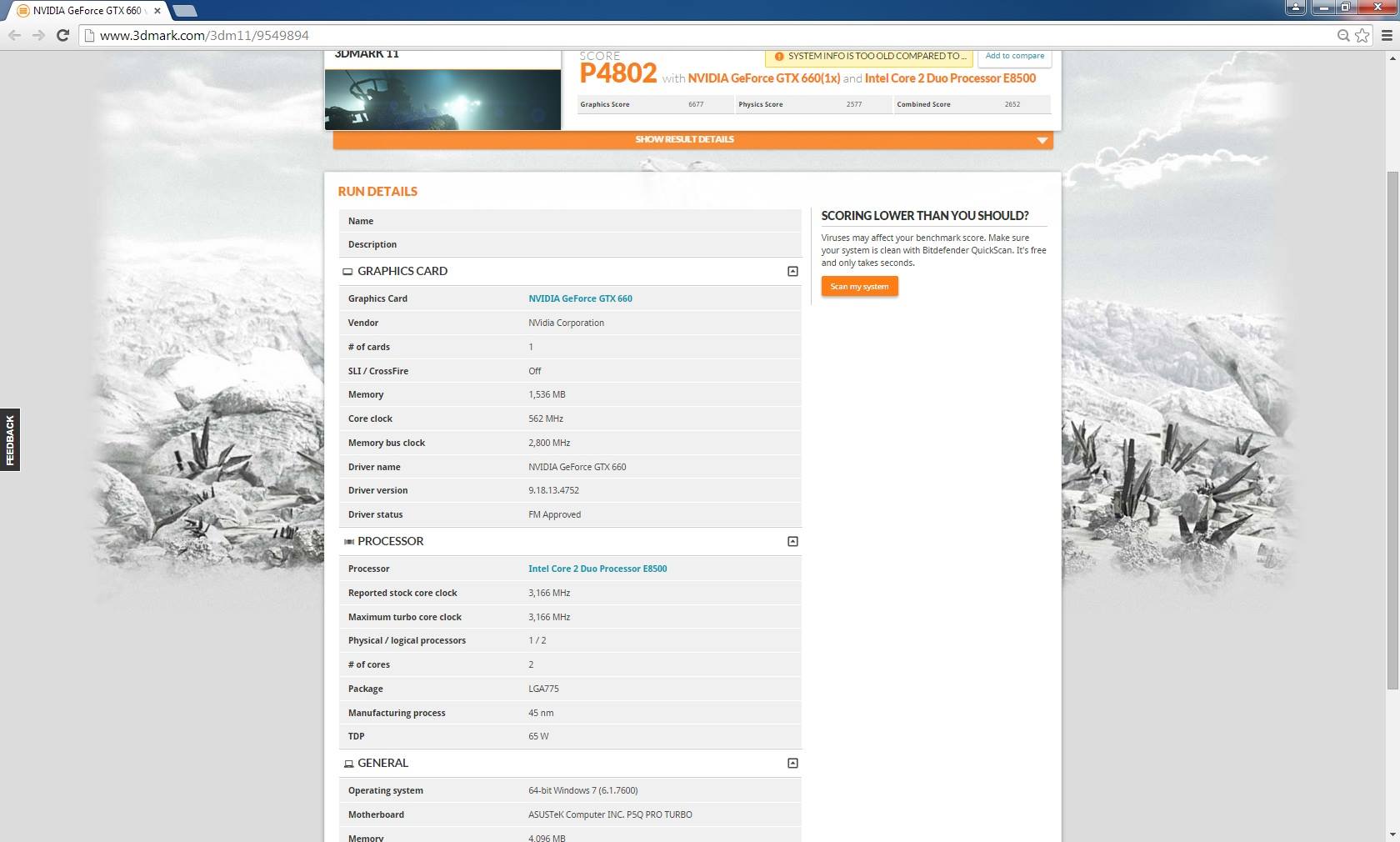Click the Operating system value 64-bit Windows 7

click(583, 790)
